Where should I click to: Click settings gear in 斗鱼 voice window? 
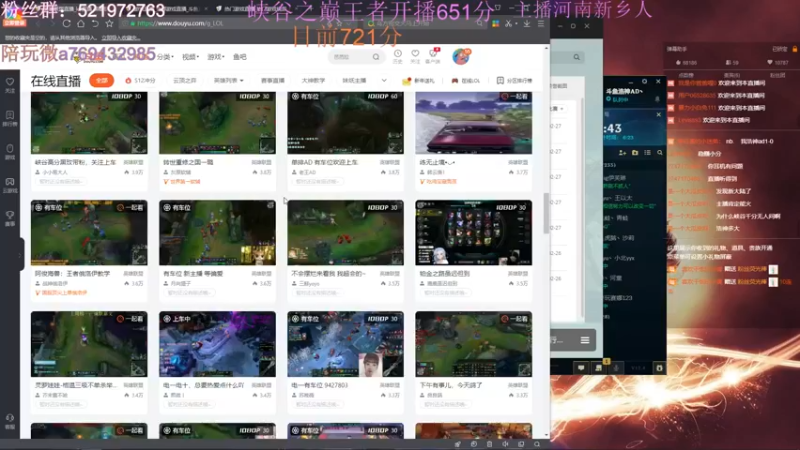pos(644,82)
